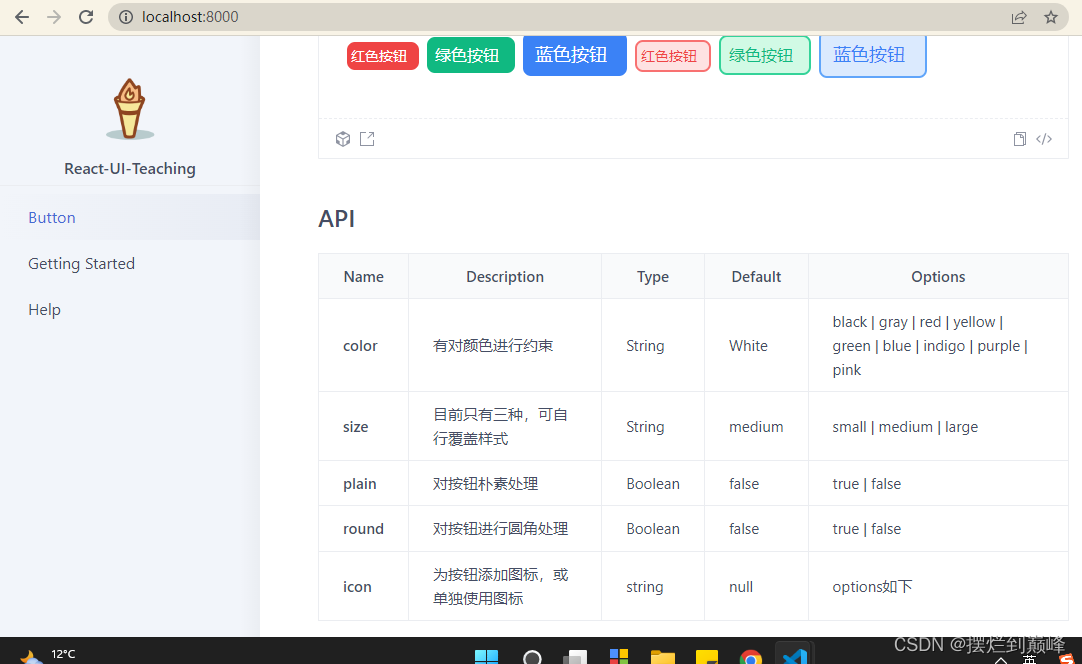Open the Help page from the sidebar
1082x664 pixels.
pos(44,309)
